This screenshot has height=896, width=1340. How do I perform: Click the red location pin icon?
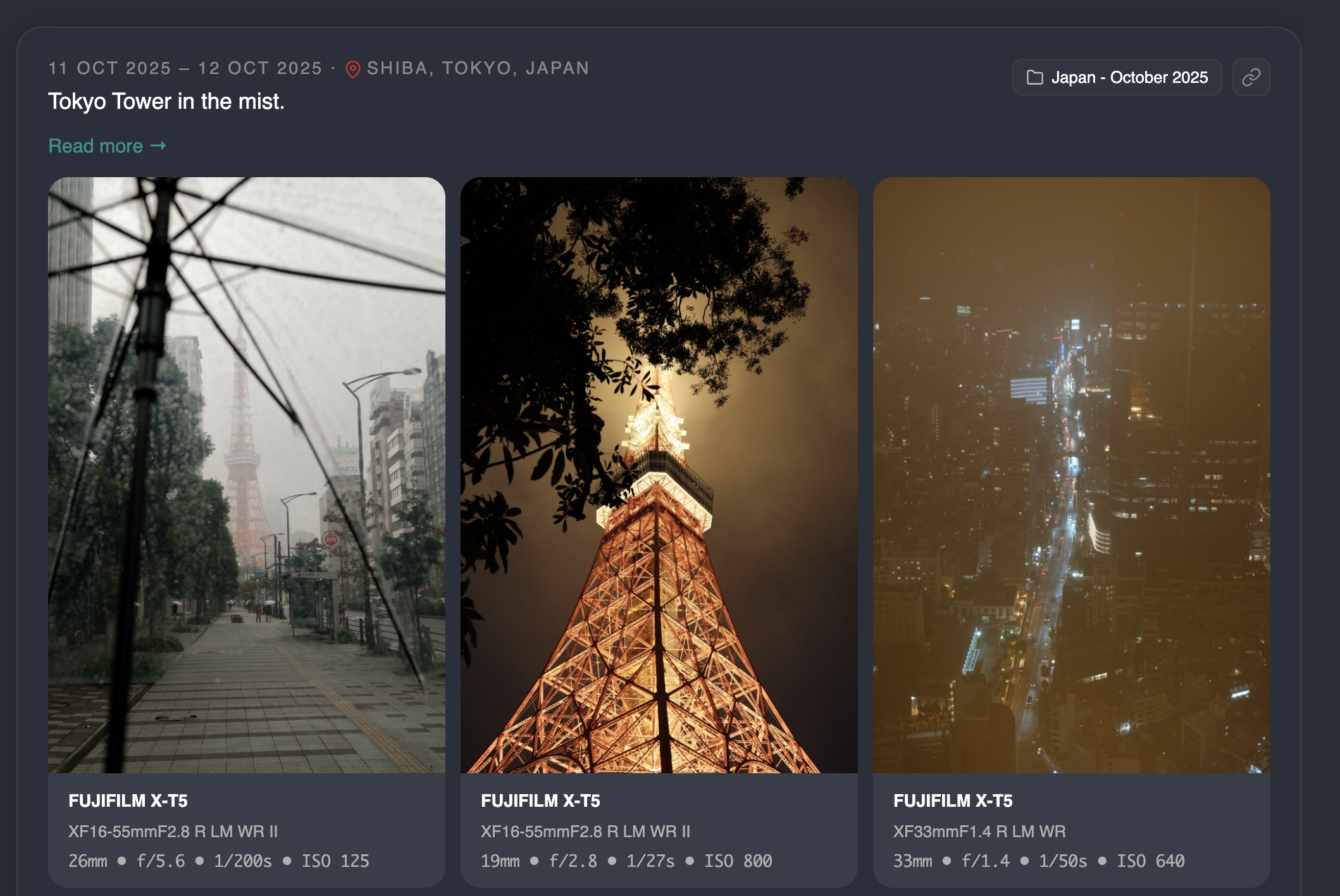352,69
